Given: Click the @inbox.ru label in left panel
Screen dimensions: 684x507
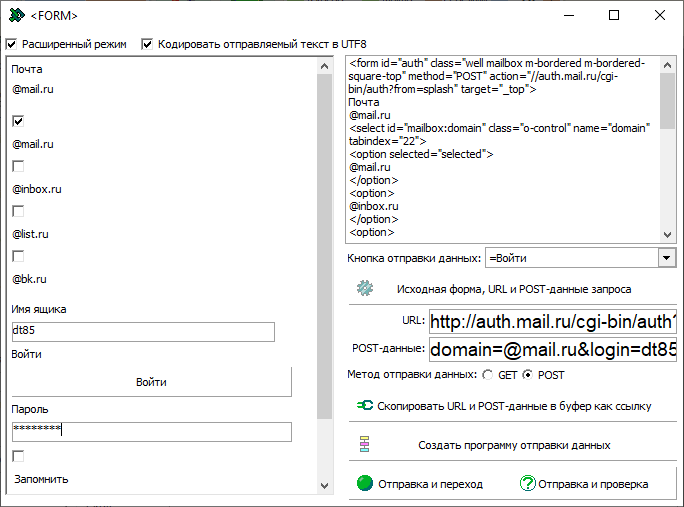Looking at the screenshot, I should pos(37,189).
